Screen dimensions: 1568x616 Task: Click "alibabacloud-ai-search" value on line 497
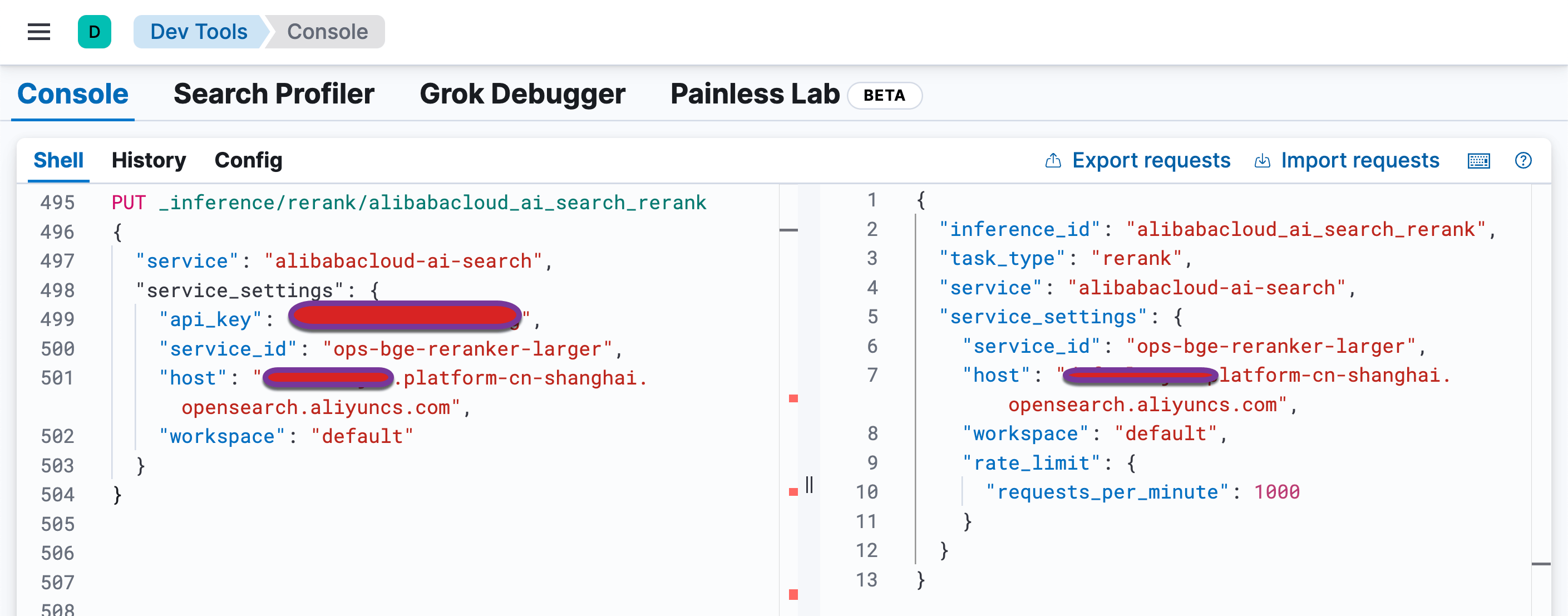coord(403,261)
